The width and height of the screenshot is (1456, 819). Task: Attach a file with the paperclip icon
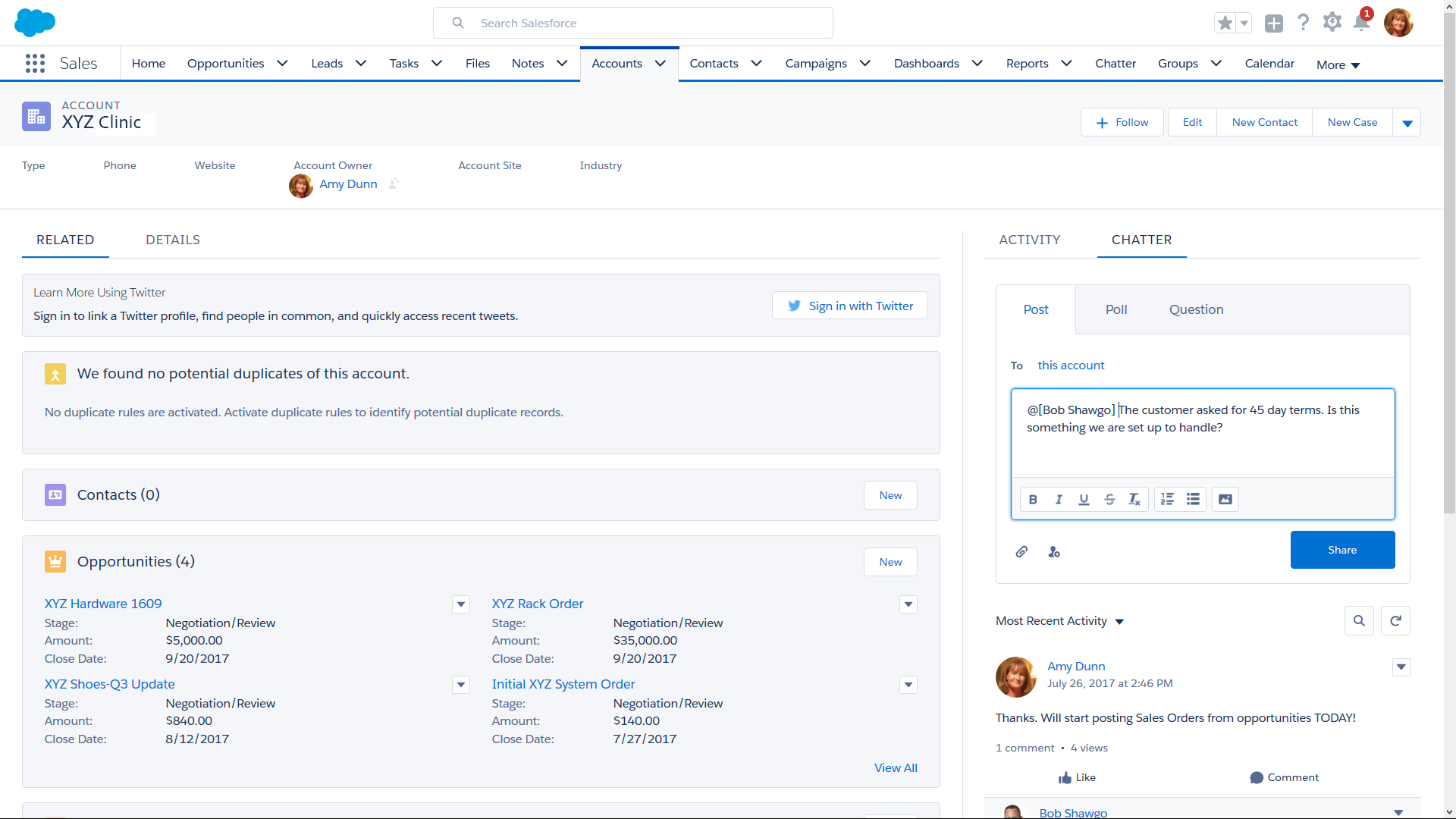pos(1021,551)
